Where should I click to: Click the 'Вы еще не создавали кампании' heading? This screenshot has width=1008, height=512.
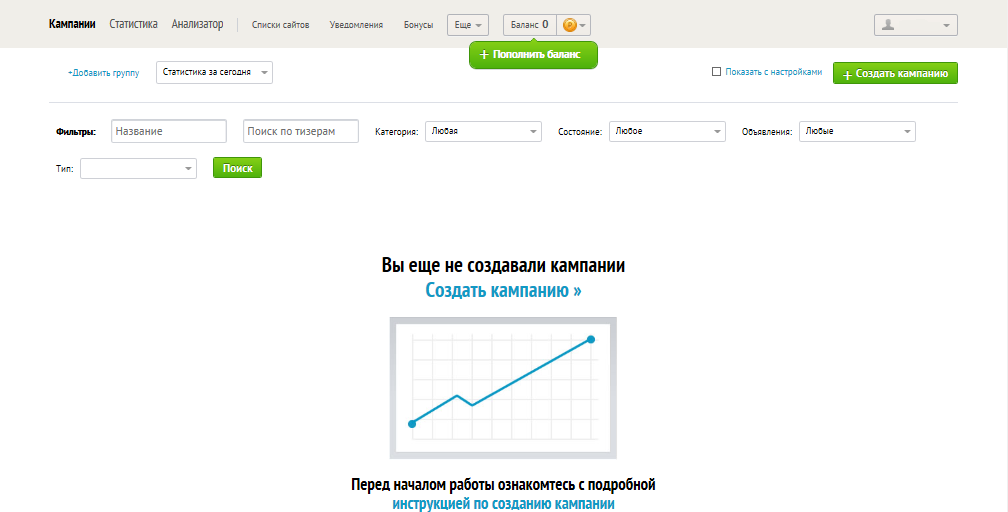coord(503,265)
